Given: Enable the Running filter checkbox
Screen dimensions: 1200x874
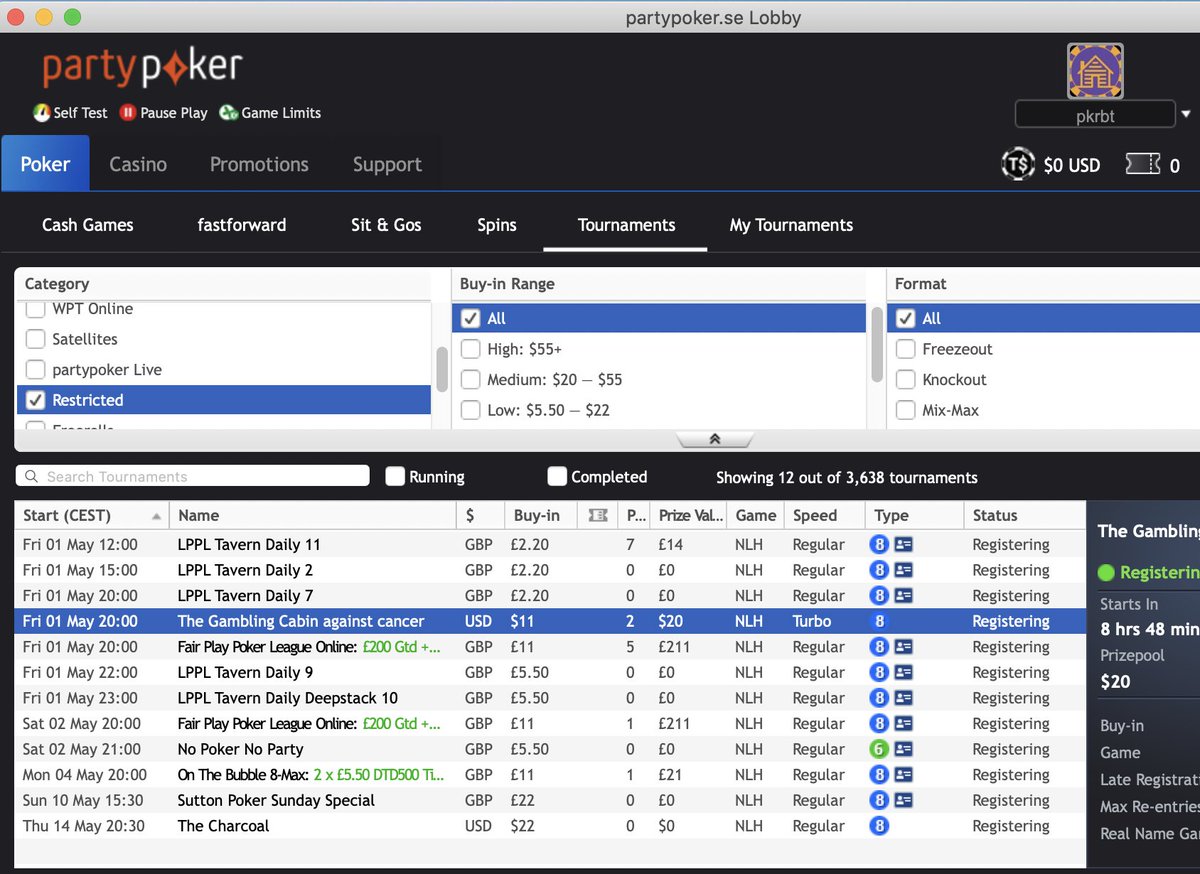Looking at the screenshot, I should point(395,476).
